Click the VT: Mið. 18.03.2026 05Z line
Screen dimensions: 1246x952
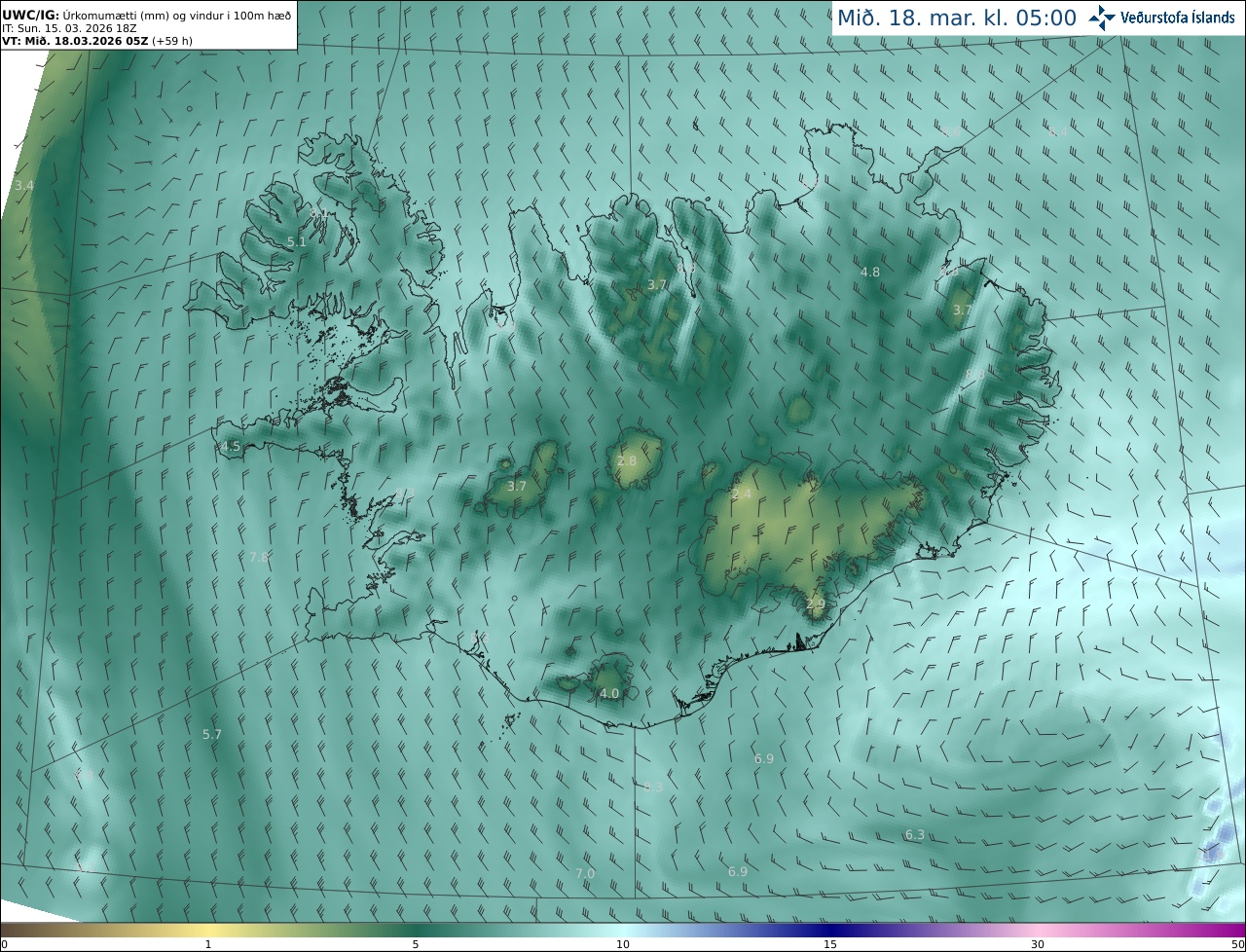click(x=75, y=41)
